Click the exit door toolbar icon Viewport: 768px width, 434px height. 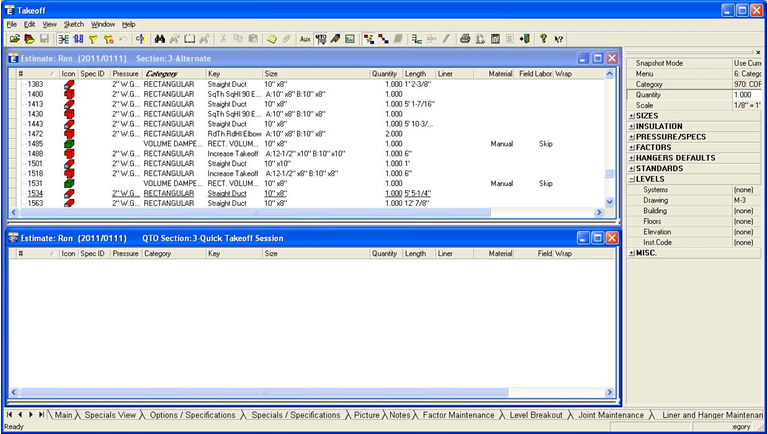525,39
